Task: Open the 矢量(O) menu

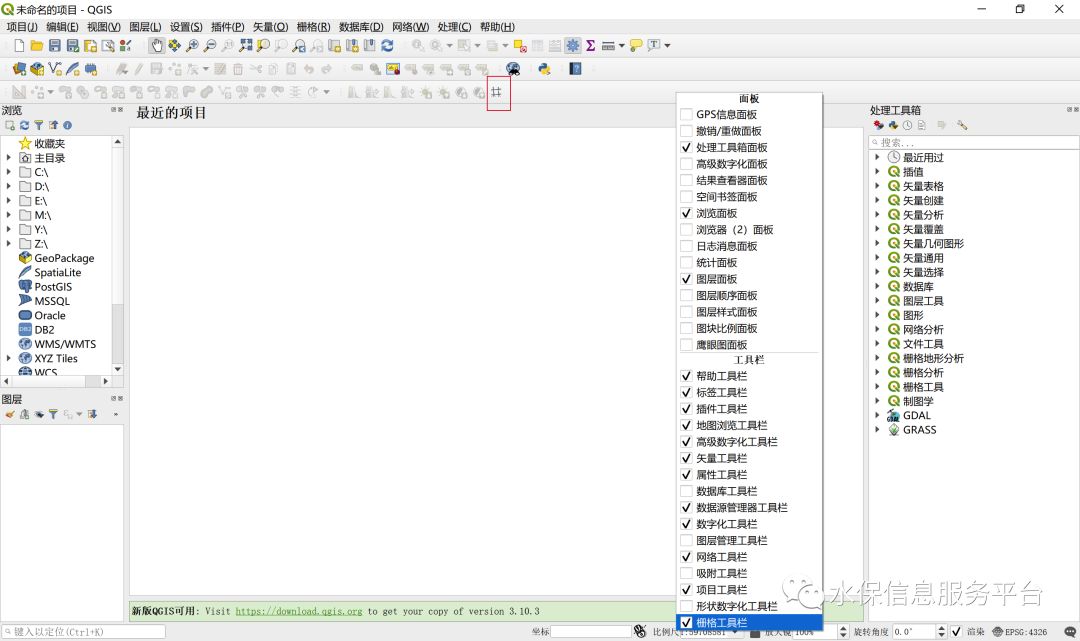Action: (x=270, y=27)
